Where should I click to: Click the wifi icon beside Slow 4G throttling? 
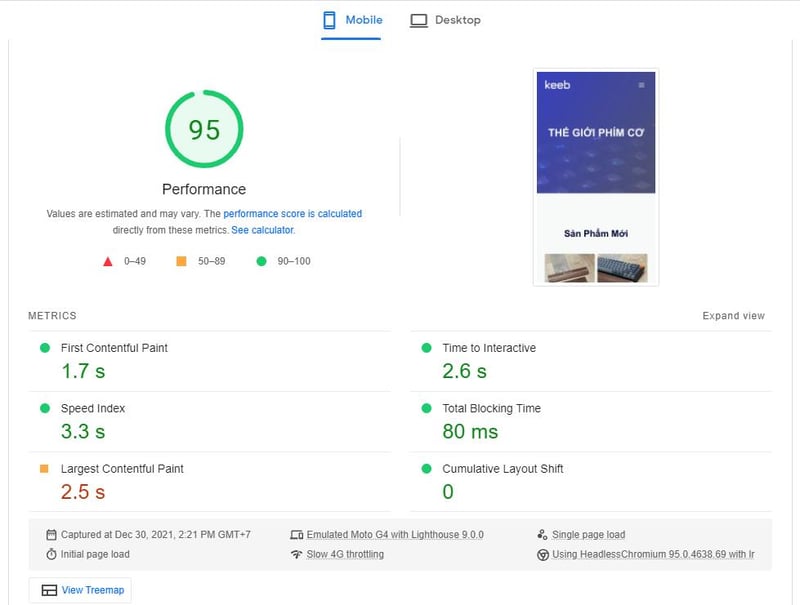(x=296, y=554)
